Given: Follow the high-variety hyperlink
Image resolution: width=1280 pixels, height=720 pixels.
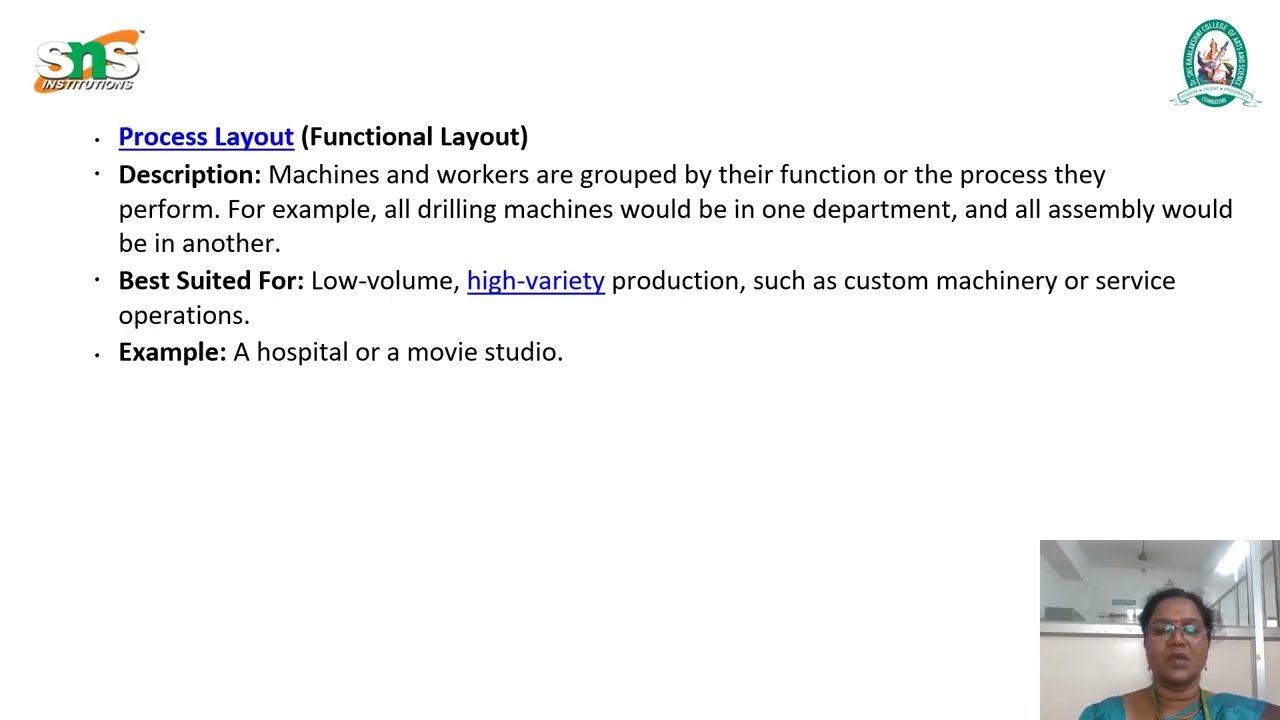Looking at the screenshot, I should (535, 281).
